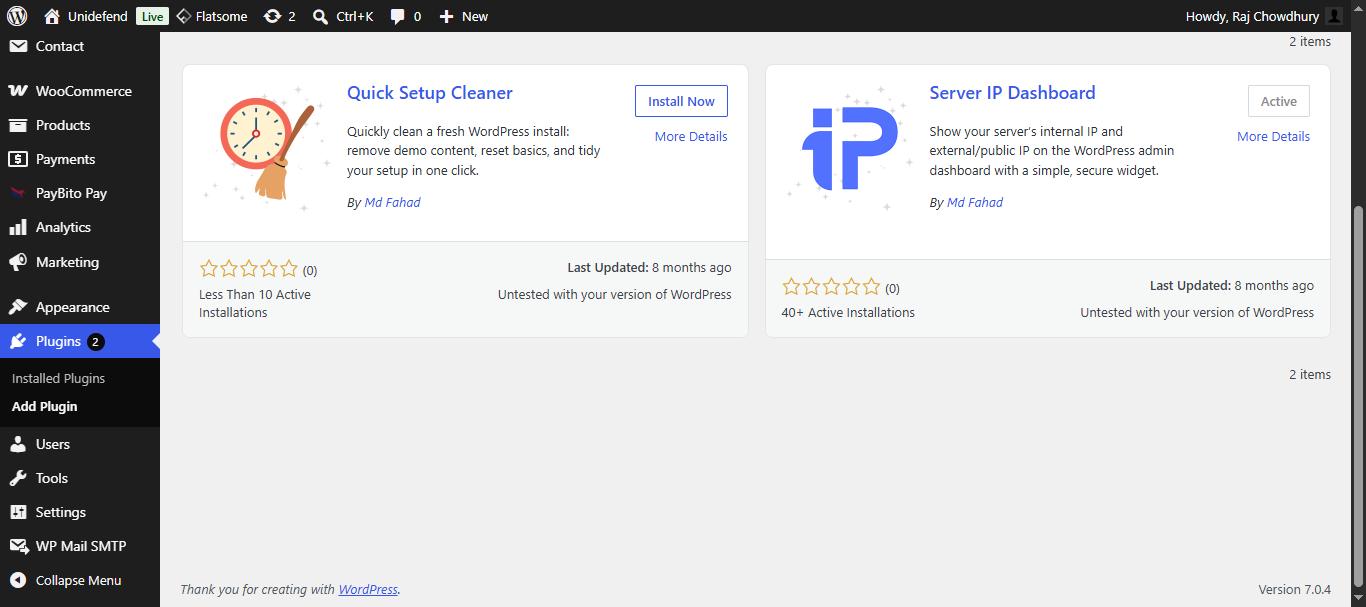This screenshot has height=607, width=1366.
Task: Click the '40+ Active Installations' text
Action: tap(848, 312)
